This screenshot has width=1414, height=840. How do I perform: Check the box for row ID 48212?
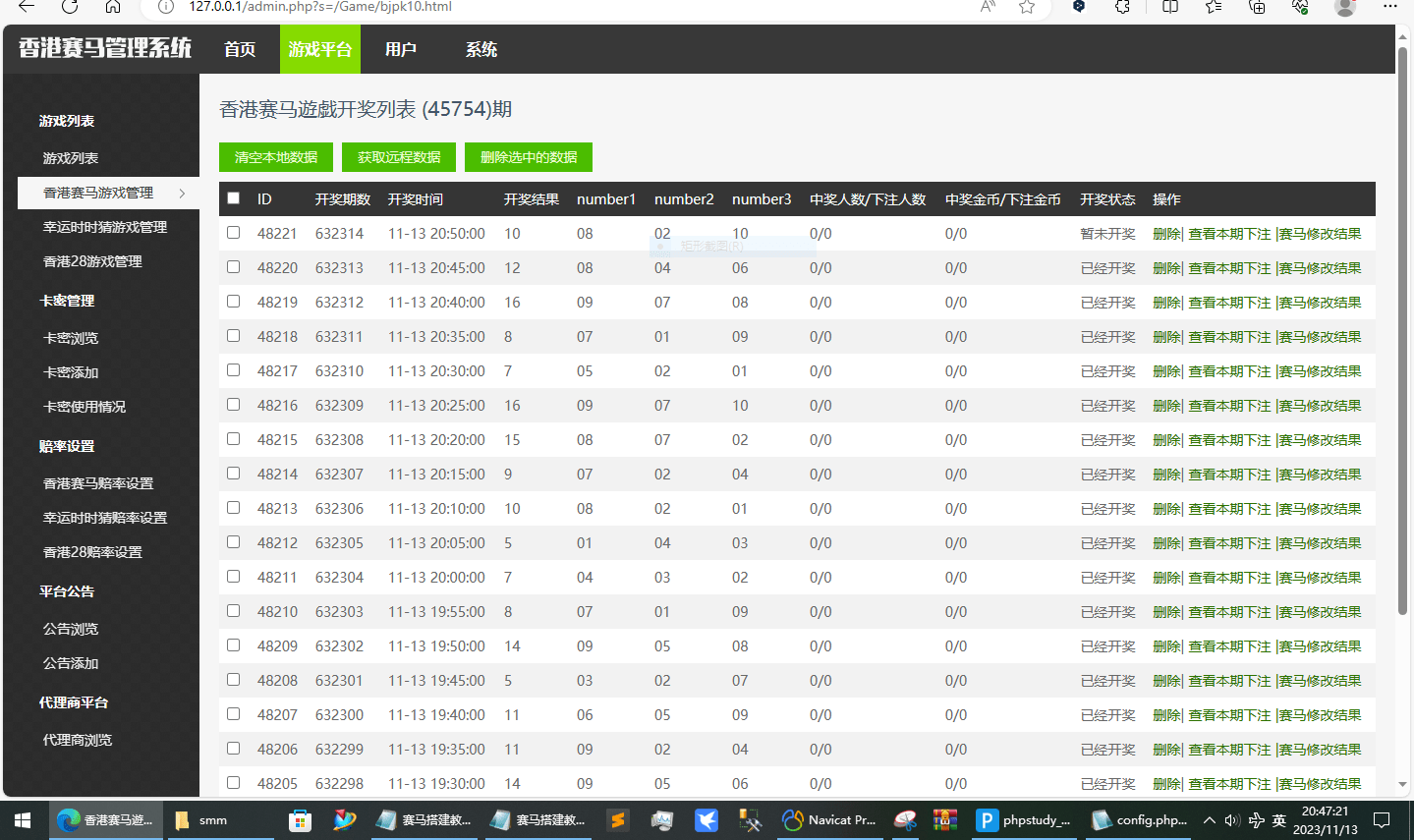click(x=233, y=541)
